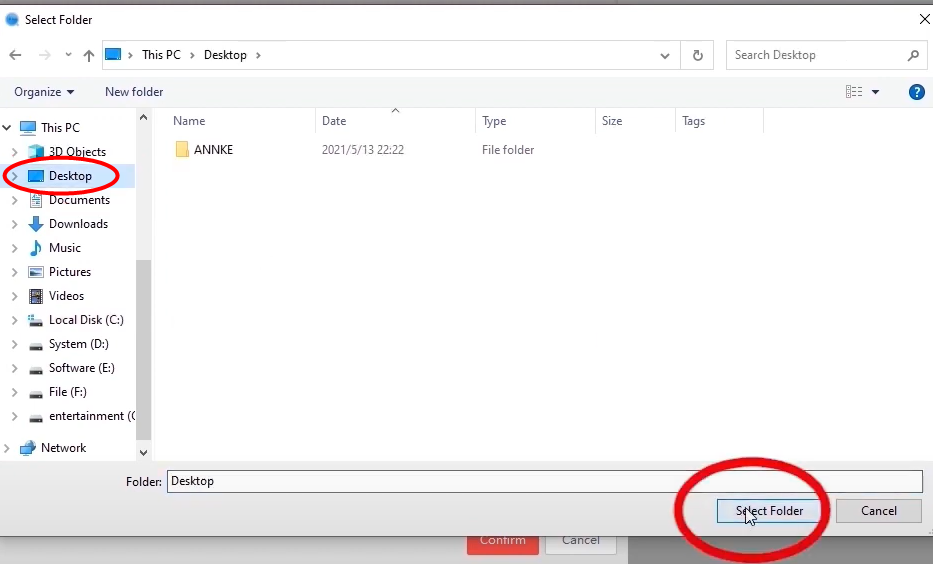The height and width of the screenshot is (564, 933).
Task: Refresh the Desktop folder listing
Action: 697,55
